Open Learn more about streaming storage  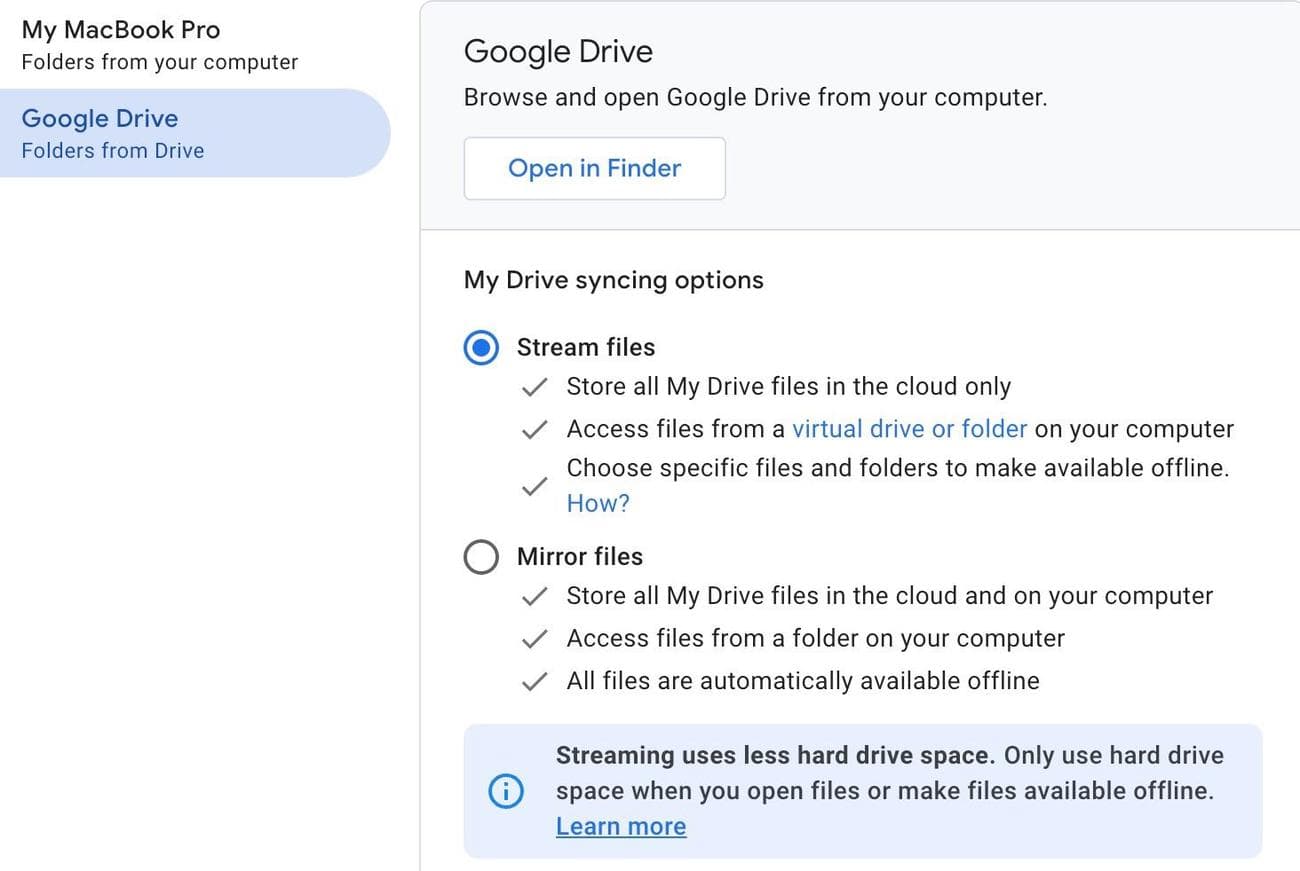coord(620,826)
